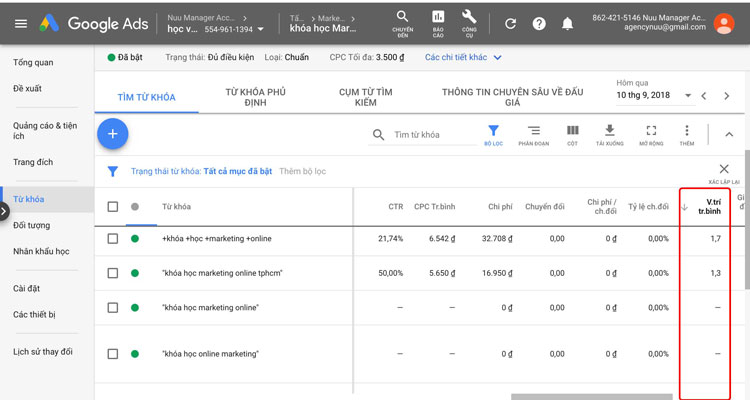Open the account avatar profile

(x=724, y=23)
